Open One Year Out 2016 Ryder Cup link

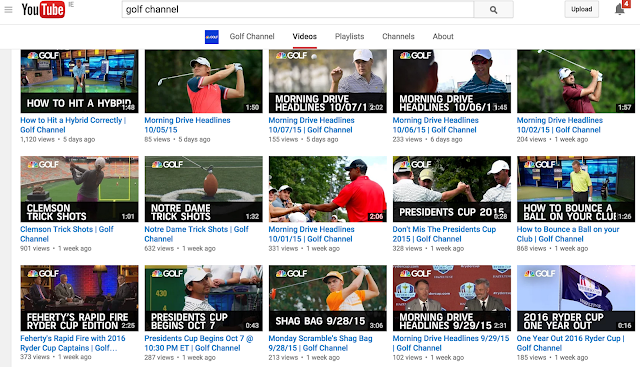point(570,343)
